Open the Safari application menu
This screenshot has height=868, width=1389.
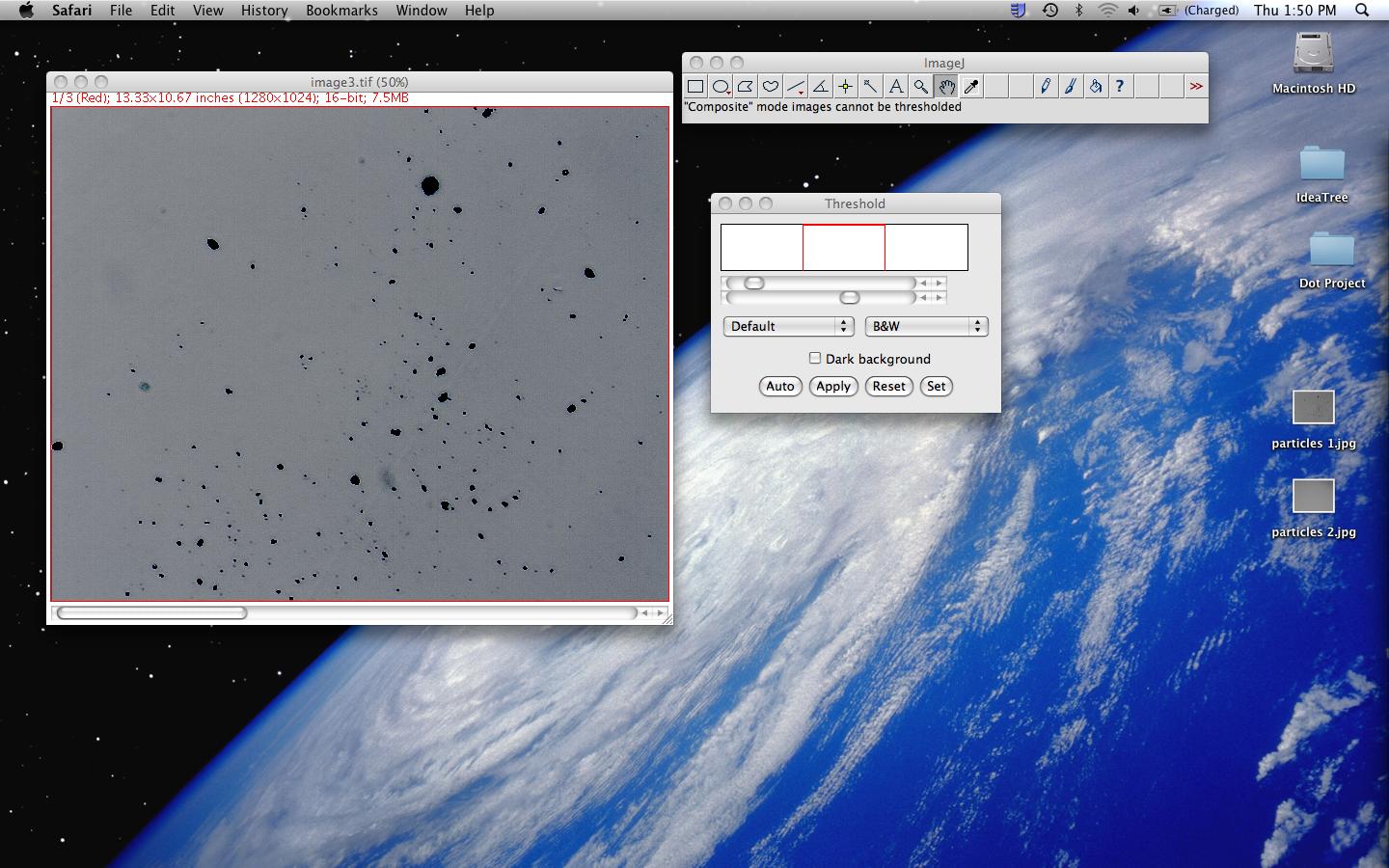click(x=72, y=10)
